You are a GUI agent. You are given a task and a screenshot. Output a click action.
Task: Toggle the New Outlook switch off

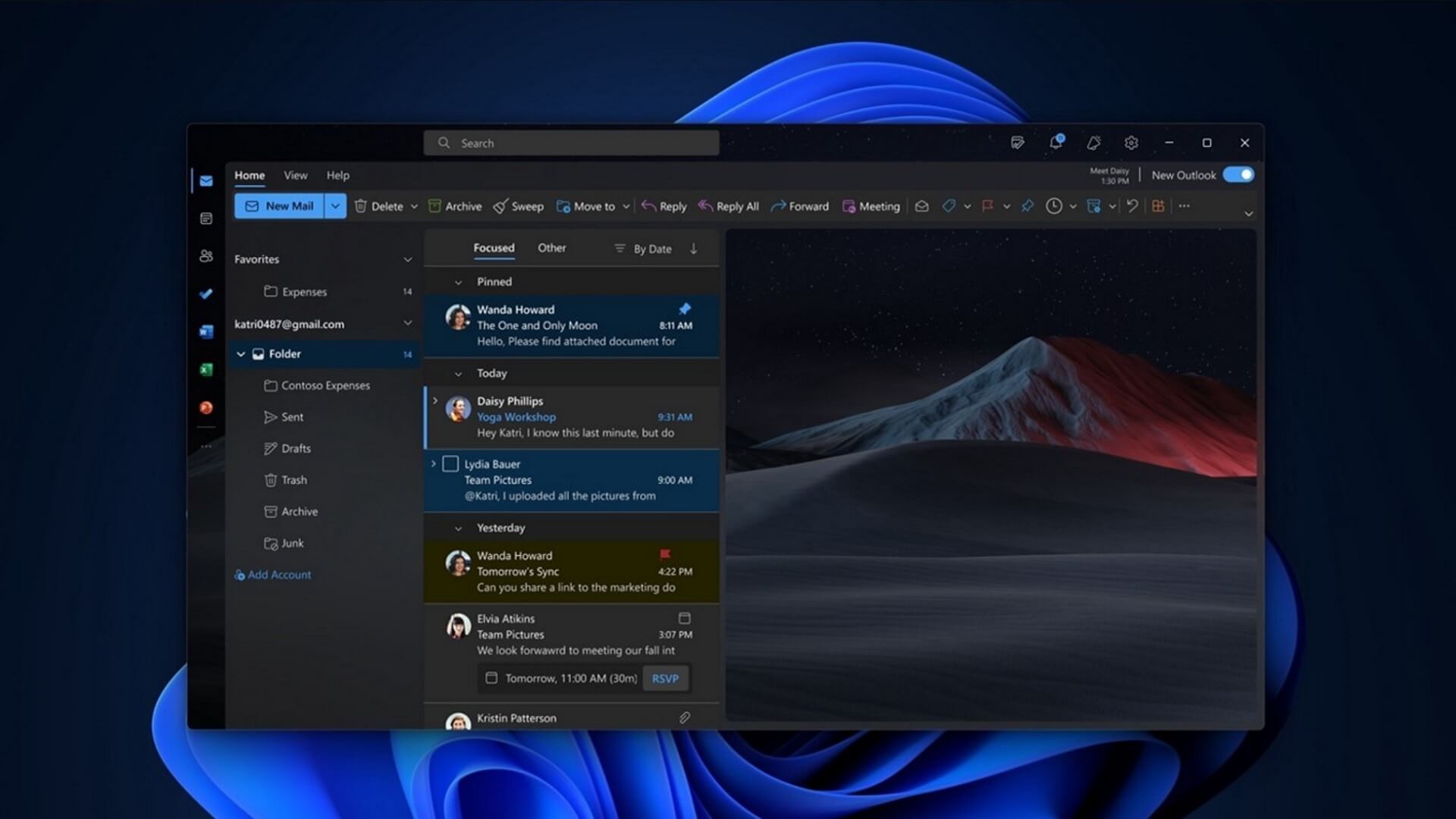[x=1238, y=174]
